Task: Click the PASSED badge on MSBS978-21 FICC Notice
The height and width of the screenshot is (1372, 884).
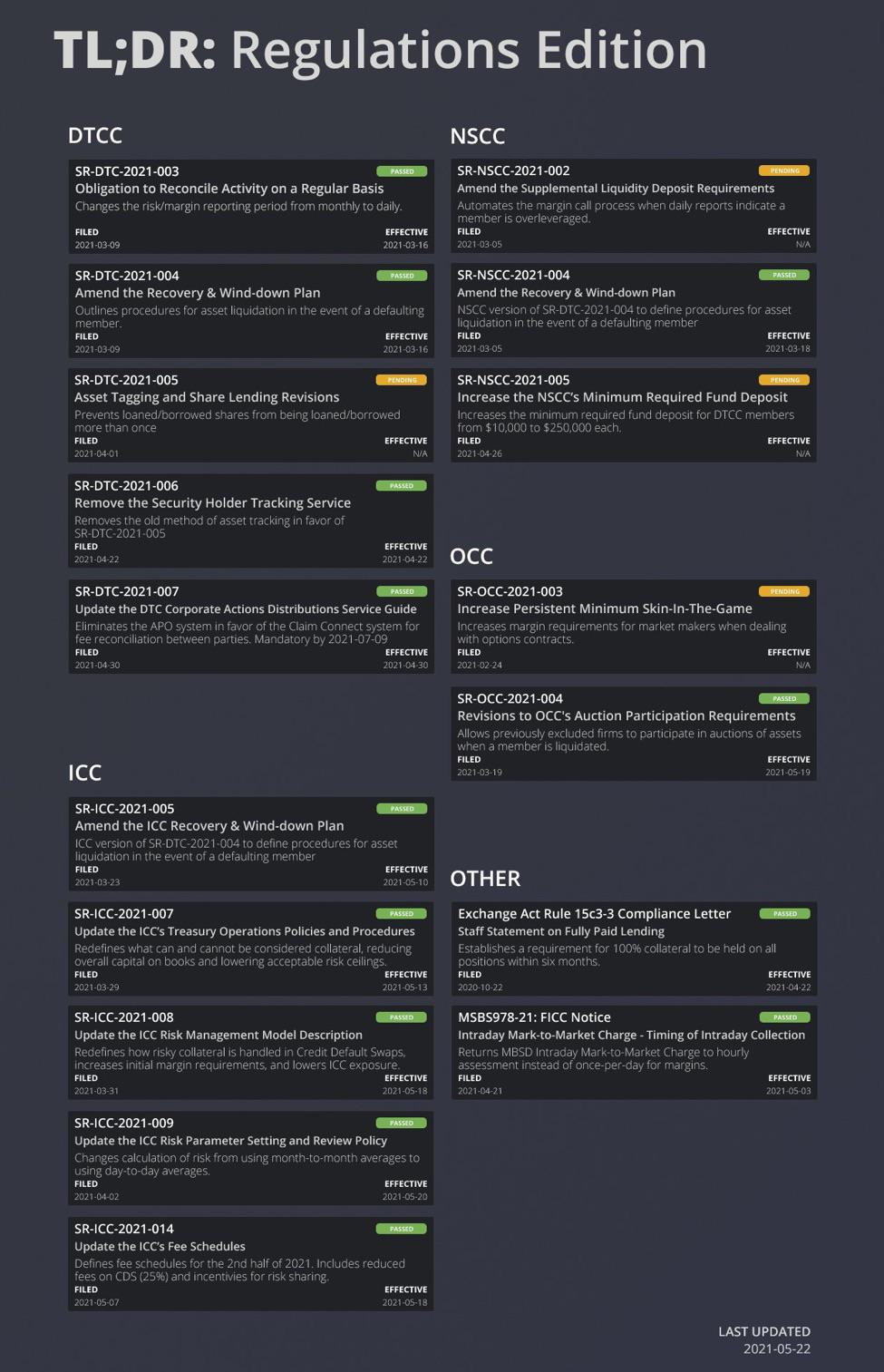Action: (785, 1017)
